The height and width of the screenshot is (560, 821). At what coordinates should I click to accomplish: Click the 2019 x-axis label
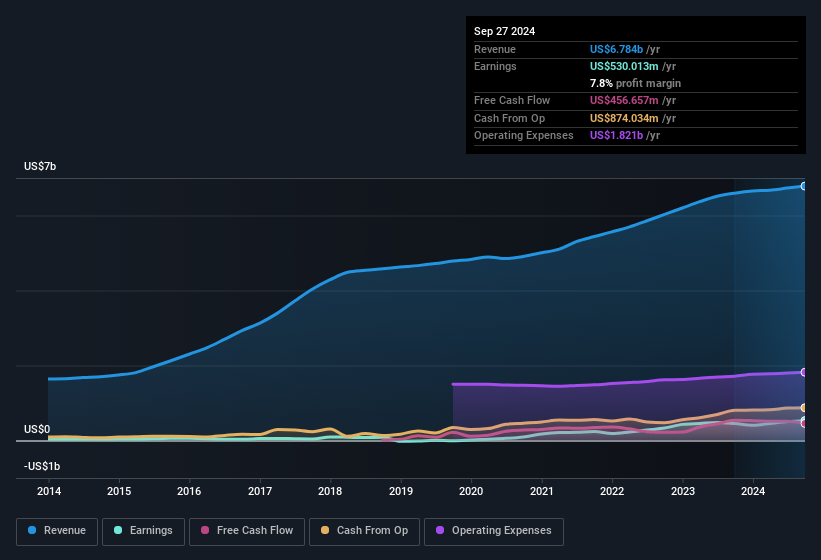[x=401, y=491]
